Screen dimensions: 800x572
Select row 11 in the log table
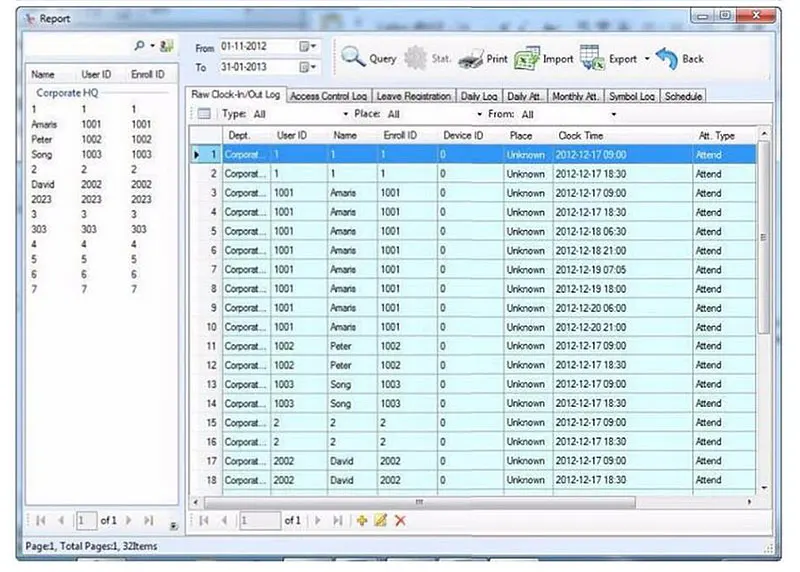pyautogui.click(x=472, y=346)
